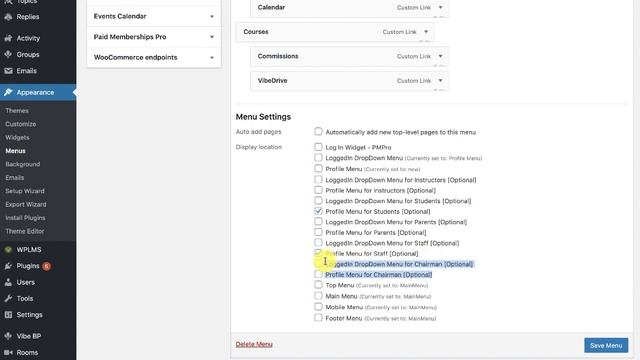This screenshot has height=360, width=640.
Task: Enable automatically add new top-level pages
Action: [318, 131]
